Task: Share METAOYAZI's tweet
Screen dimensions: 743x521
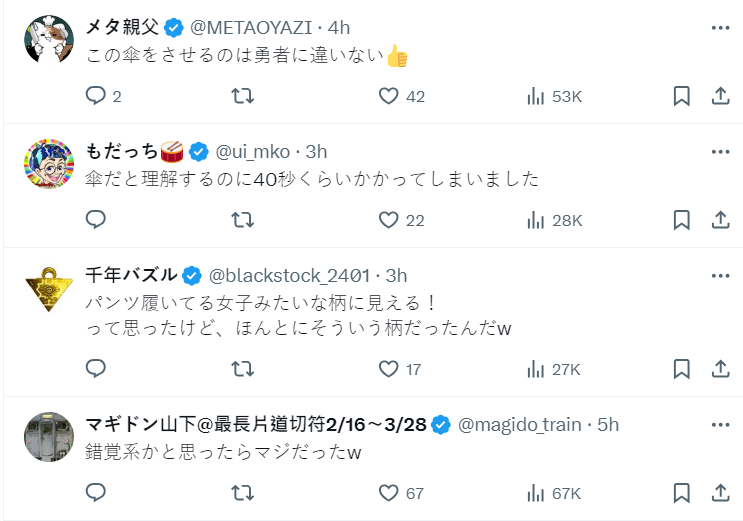Action: tap(719, 96)
